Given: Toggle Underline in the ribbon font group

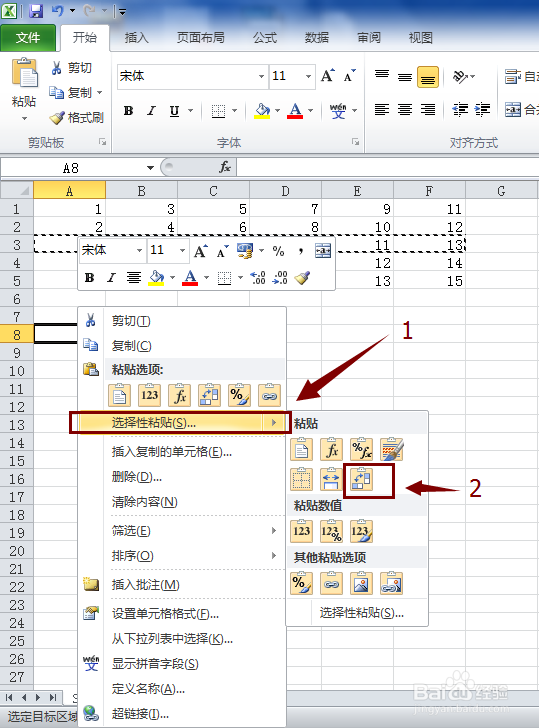Looking at the screenshot, I should point(174,111).
